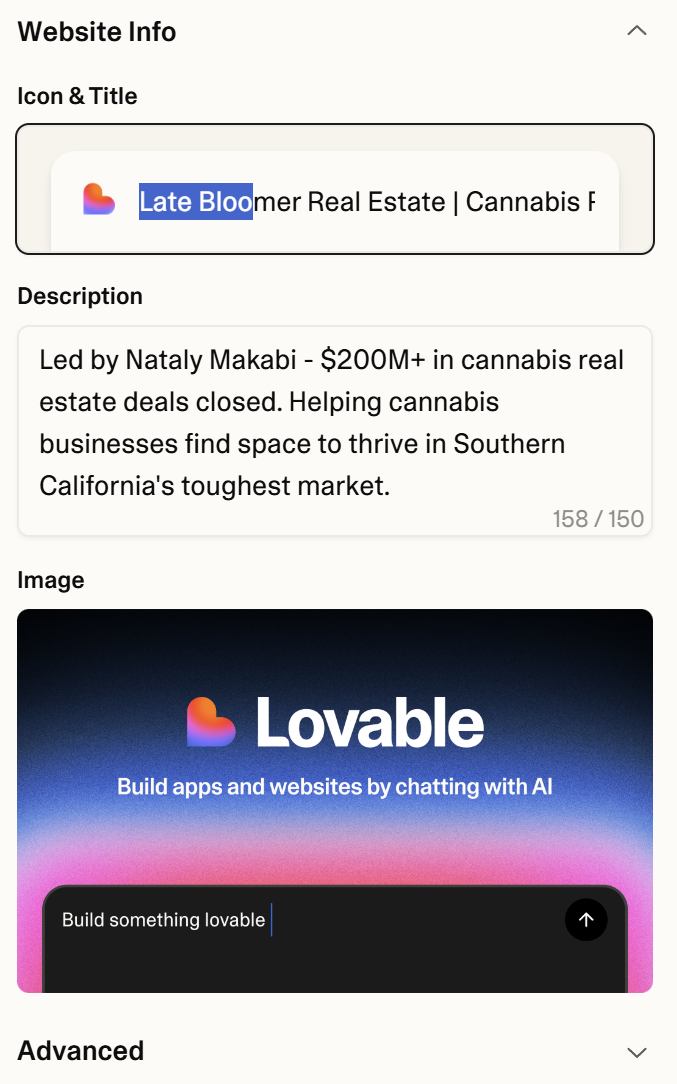Click the "Build apps and websites" tagline

click(335, 786)
